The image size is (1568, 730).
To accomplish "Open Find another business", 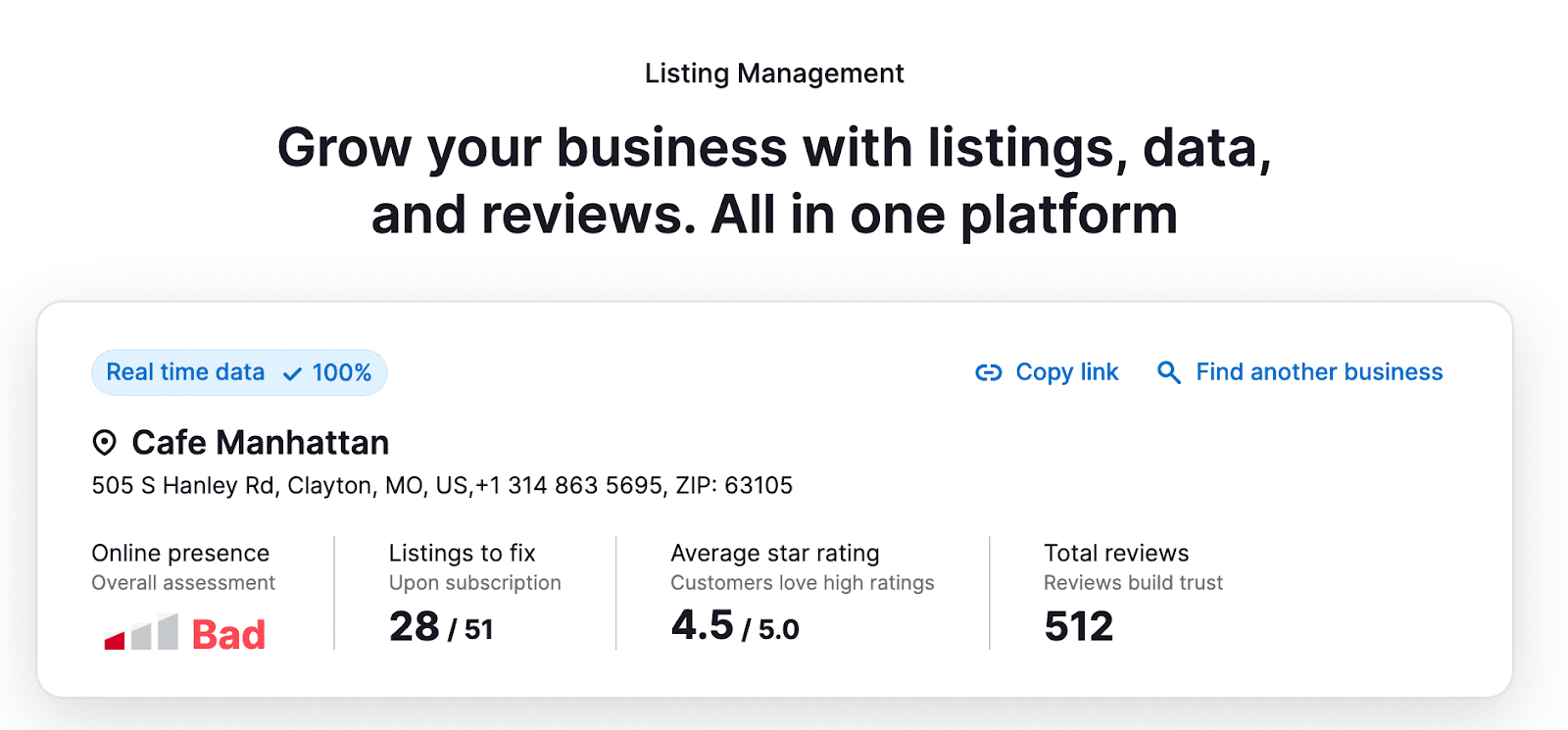I will point(1317,372).
